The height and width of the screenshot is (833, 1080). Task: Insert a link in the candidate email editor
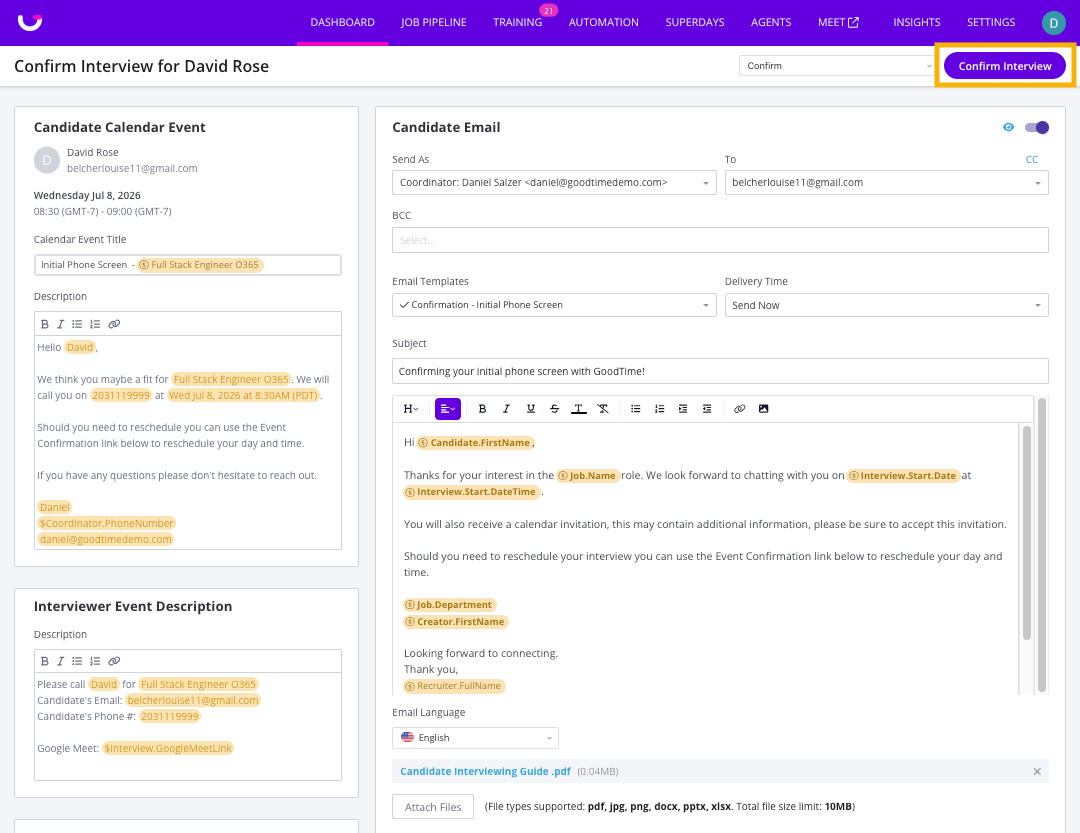[739, 409]
